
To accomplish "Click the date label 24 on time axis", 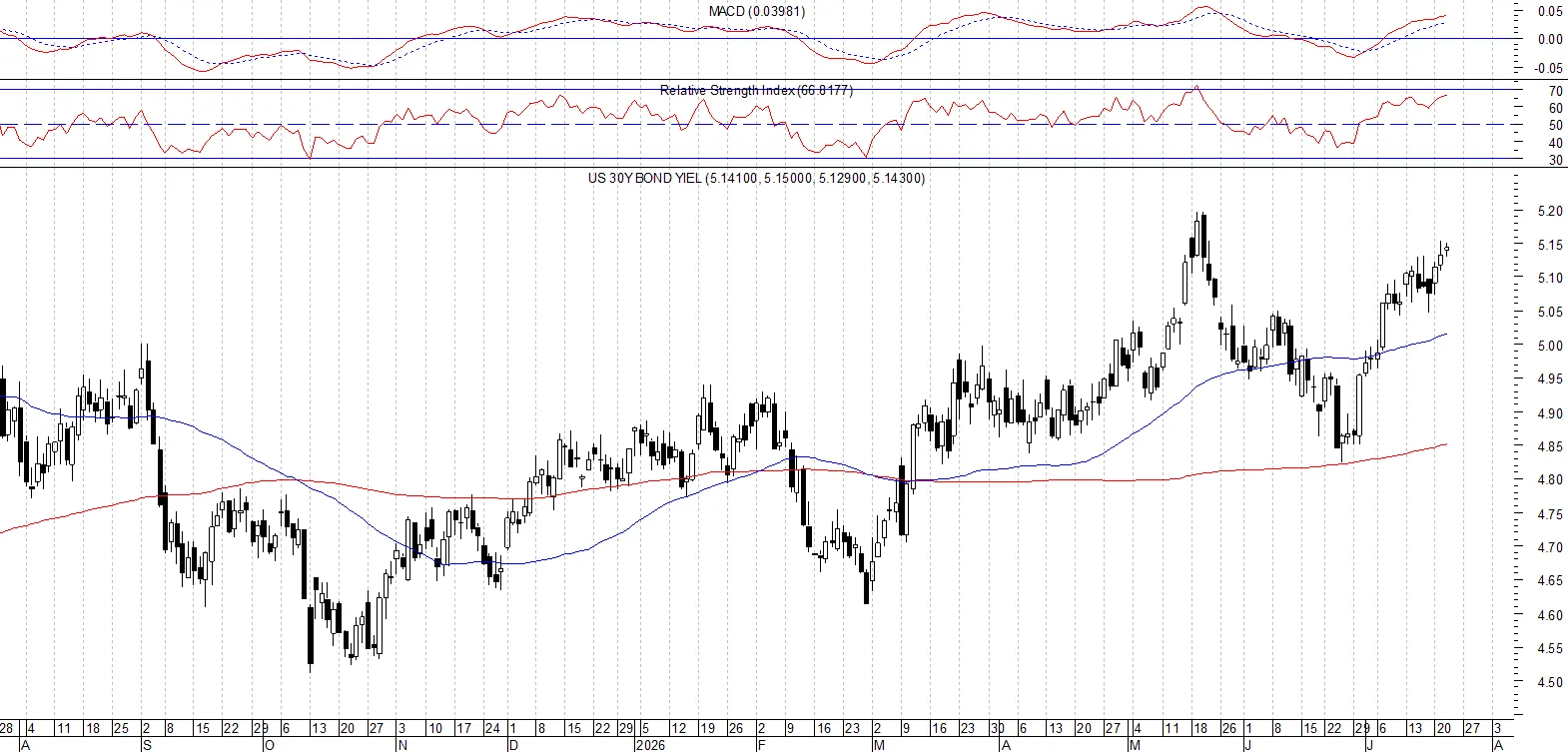I will pos(491,729).
